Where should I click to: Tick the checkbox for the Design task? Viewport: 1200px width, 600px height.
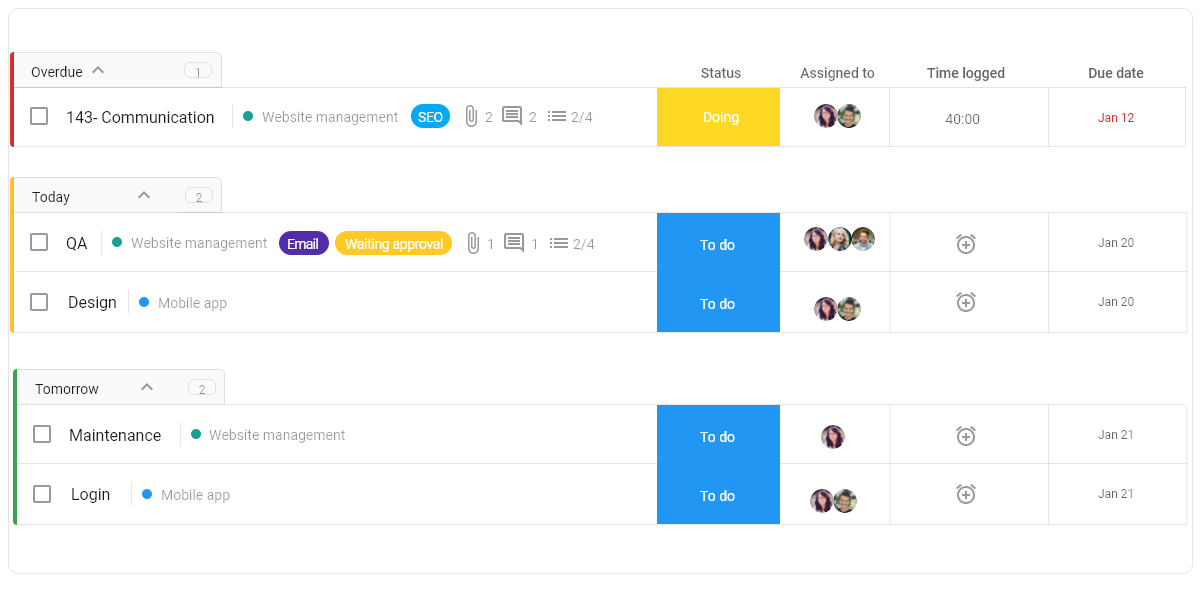[39, 302]
